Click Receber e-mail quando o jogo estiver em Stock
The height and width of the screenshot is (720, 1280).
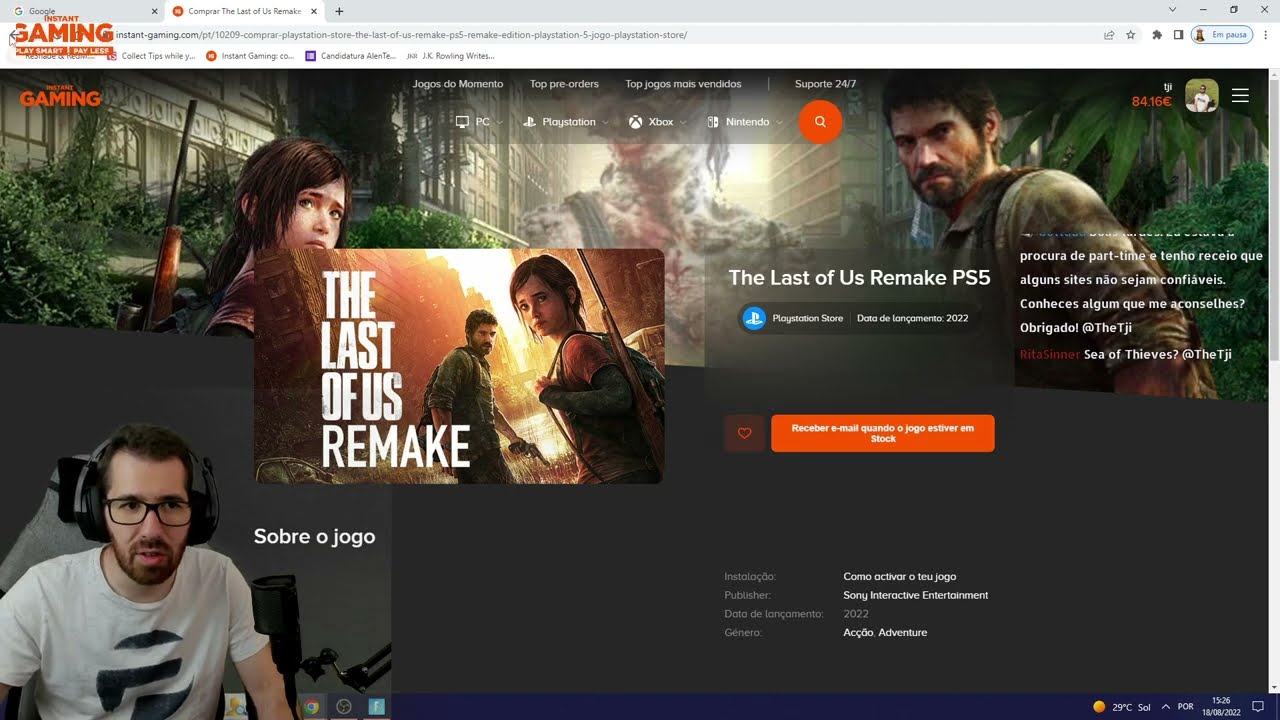tap(883, 433)
